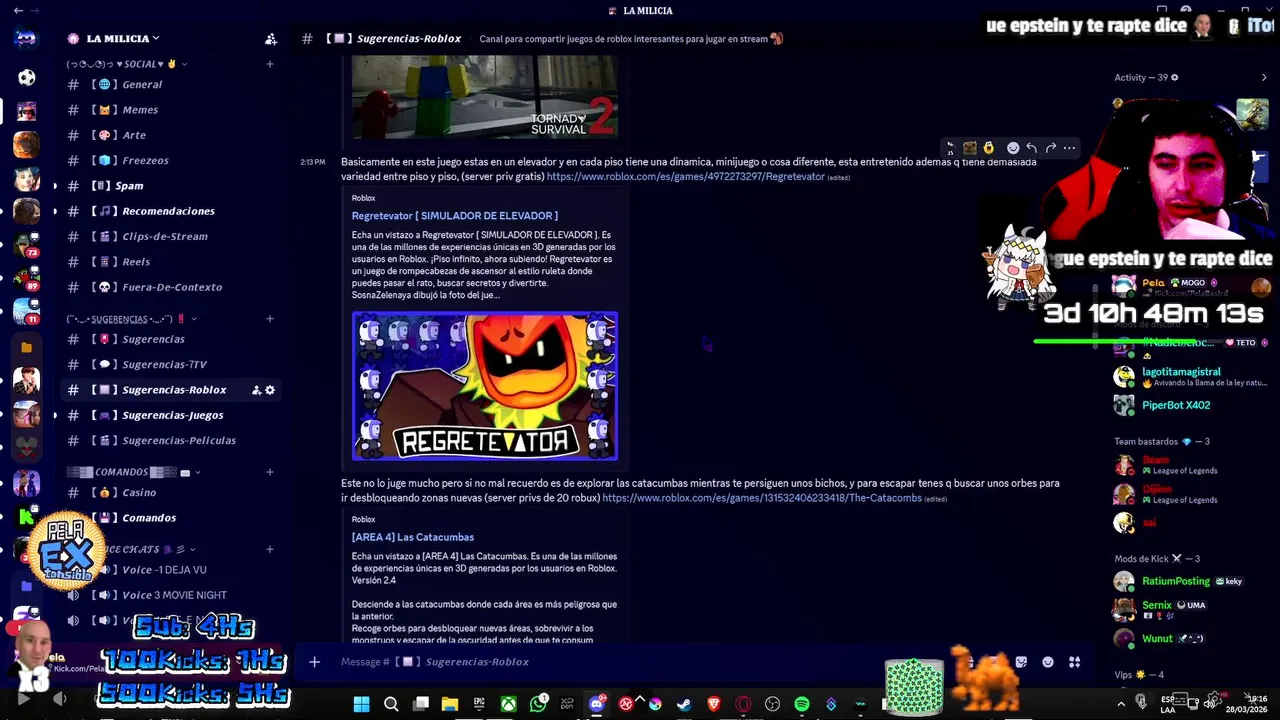The width and height of the screenshot is (1280, 720).
Task: Open Steam from the taskbar
Action: (684, 704)
